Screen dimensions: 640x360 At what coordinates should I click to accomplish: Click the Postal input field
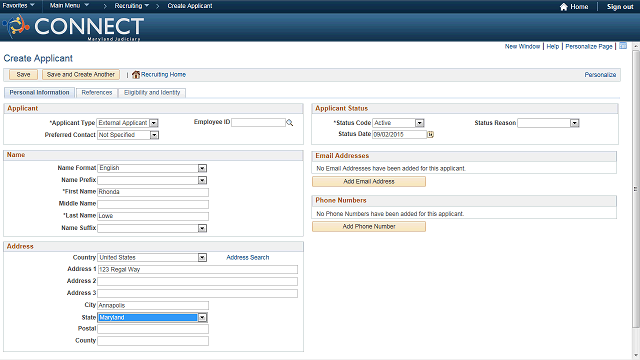(x=153, y=329)
